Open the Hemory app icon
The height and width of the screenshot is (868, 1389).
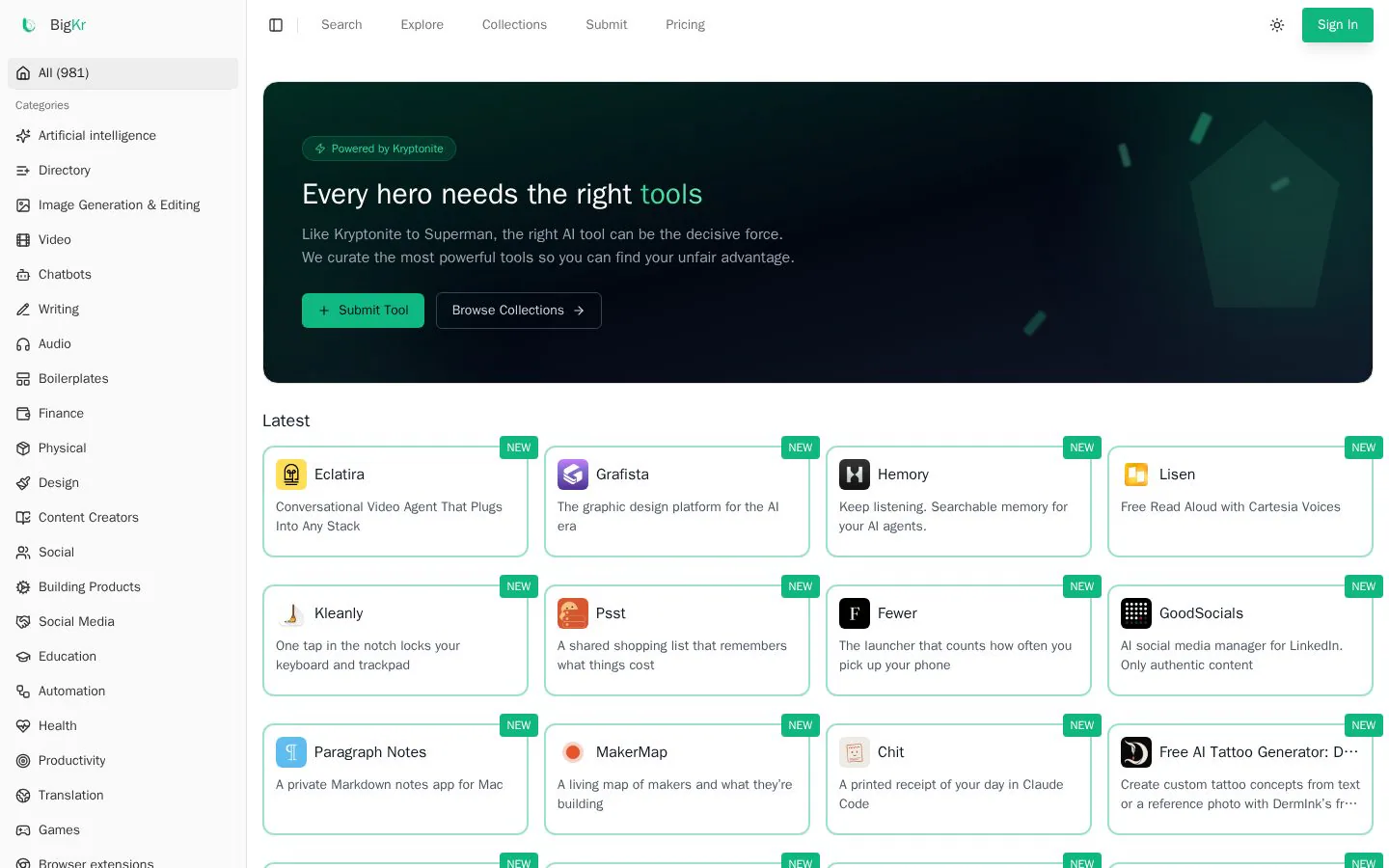tap(855, 475)
